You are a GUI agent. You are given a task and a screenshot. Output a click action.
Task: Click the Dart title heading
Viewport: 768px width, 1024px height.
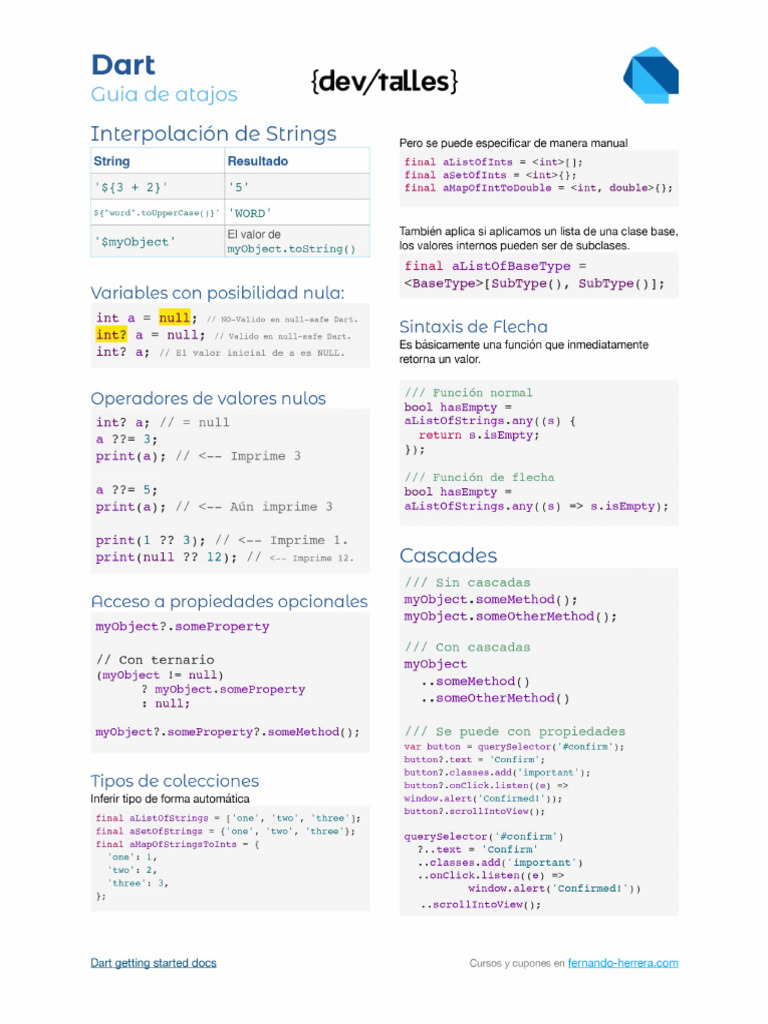click(123, 65)
